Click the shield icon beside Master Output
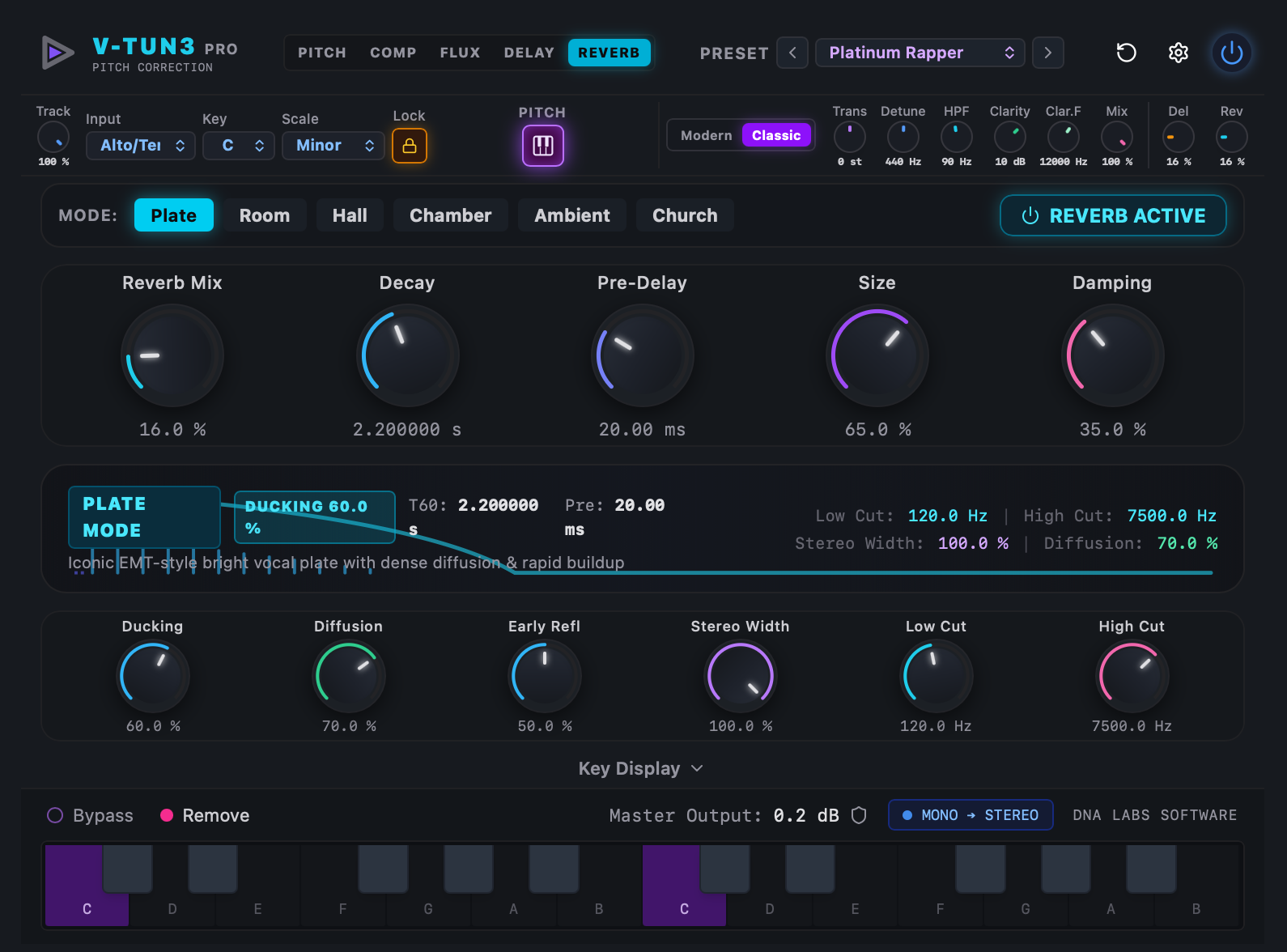This screenshot has height=952, width=1287. point(859,815)
